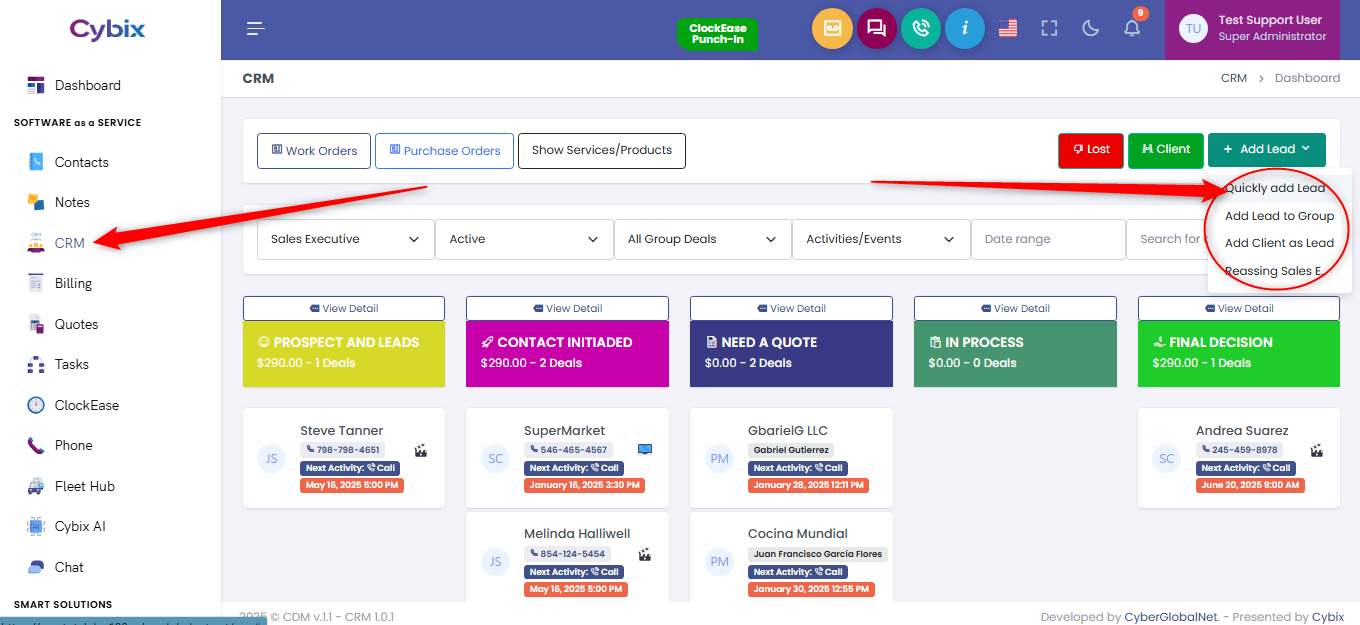Click the Cybix AI sidebar icon
1360x625 pixels.
[x=36, y=526]
